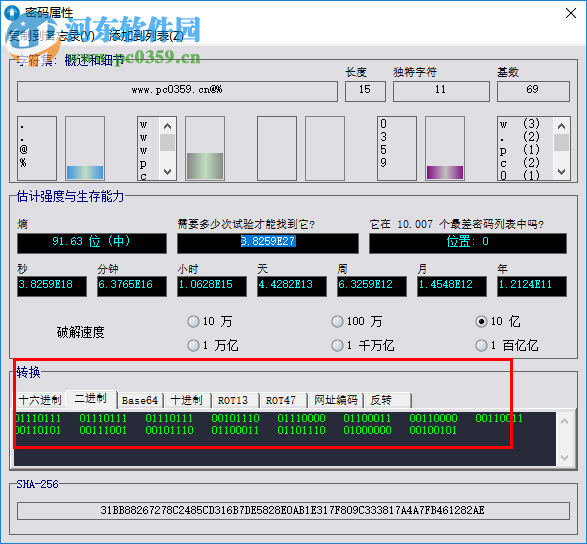Close the 密码属性 window
This screenshot has height=544, width=587.
571,13
